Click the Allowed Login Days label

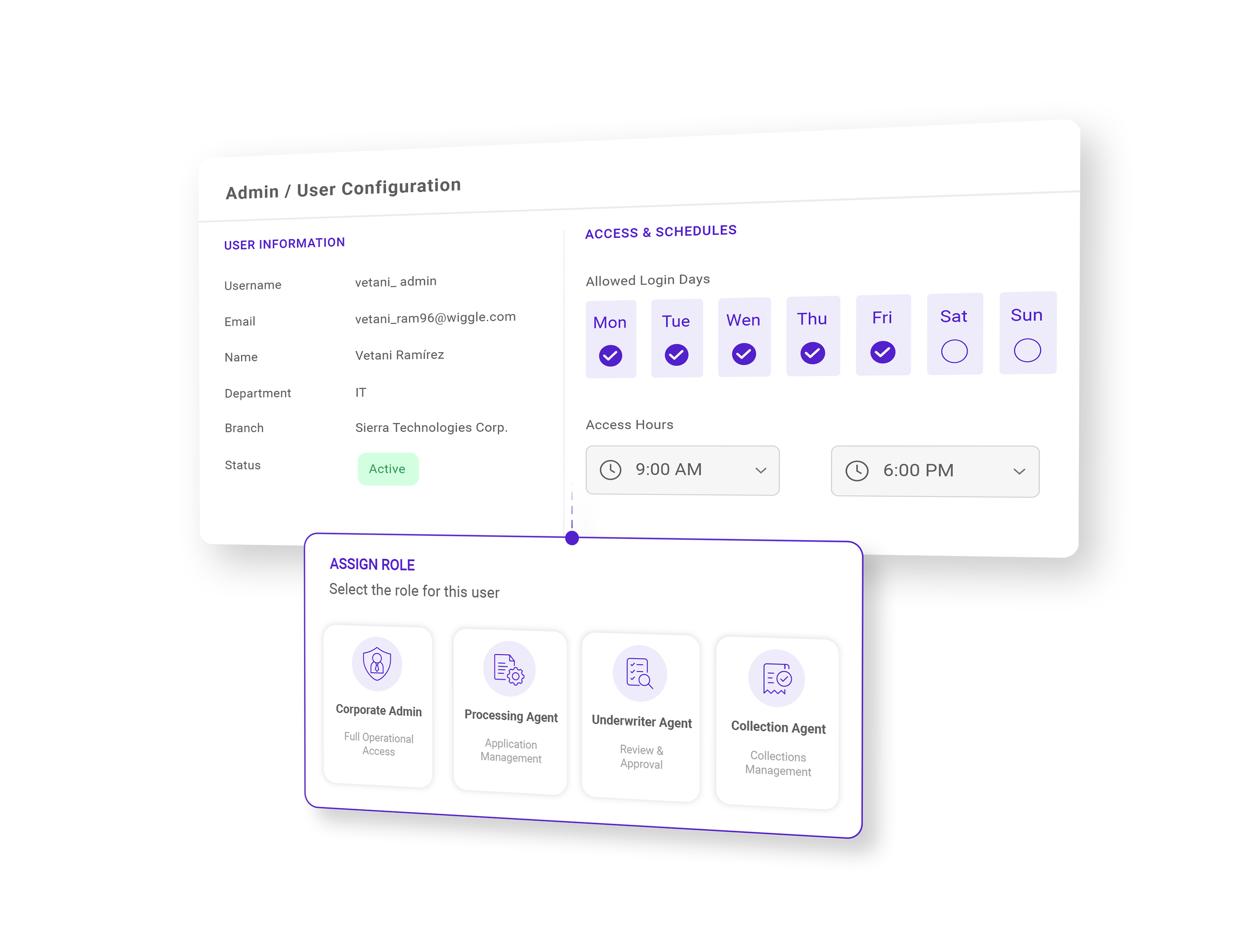pos(648,280)
